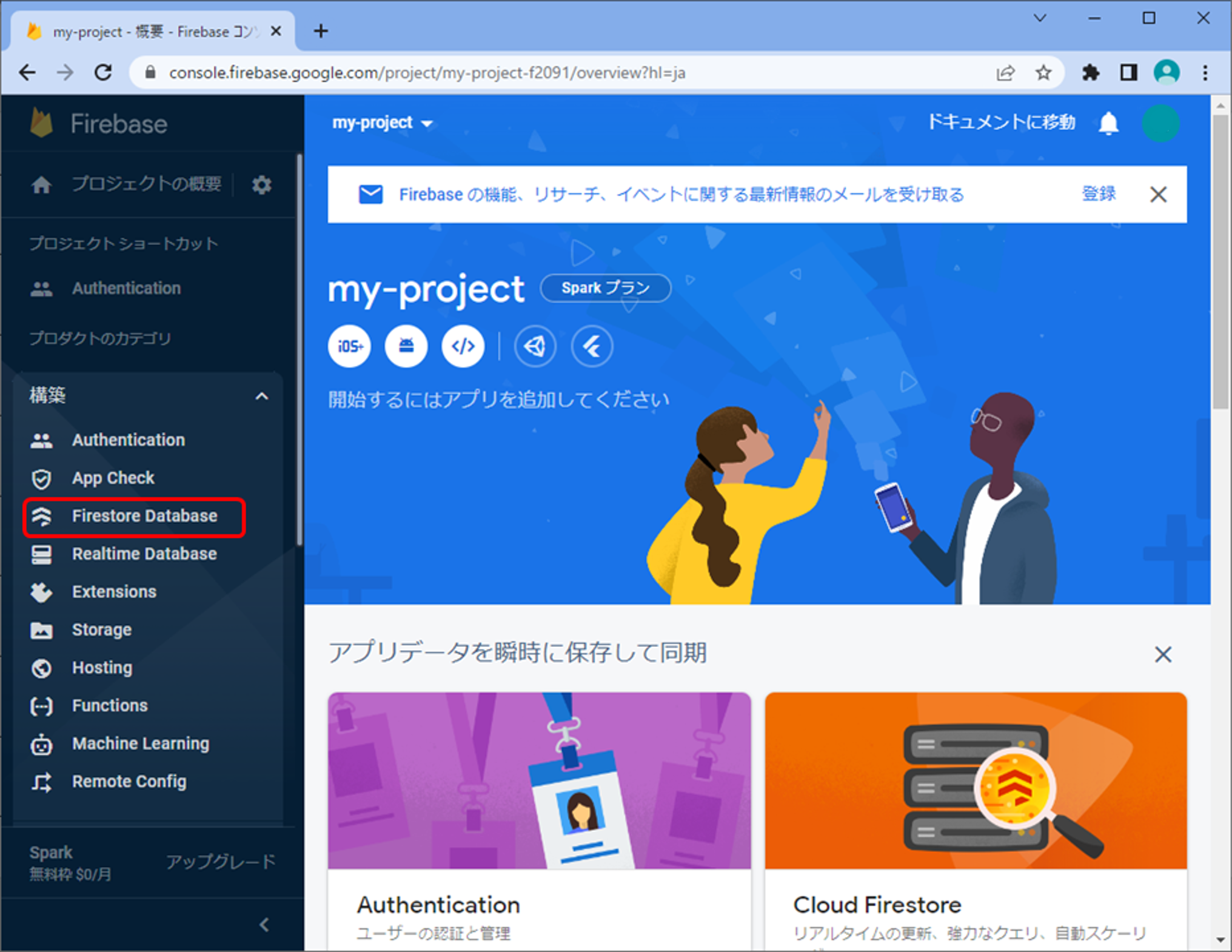Click the プロジェクト ショートカット heading
Screen dimensions: 1232x952
(x=124, y=244)
